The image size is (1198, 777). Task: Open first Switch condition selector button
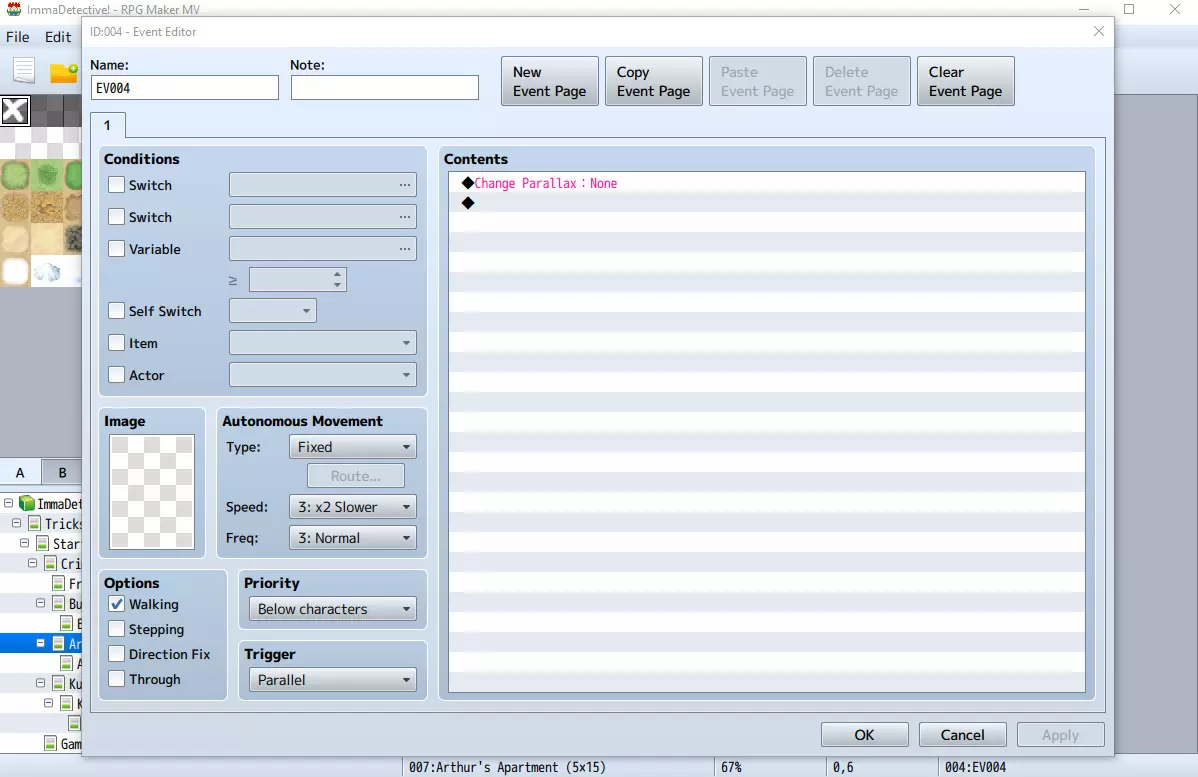point(404,185)
